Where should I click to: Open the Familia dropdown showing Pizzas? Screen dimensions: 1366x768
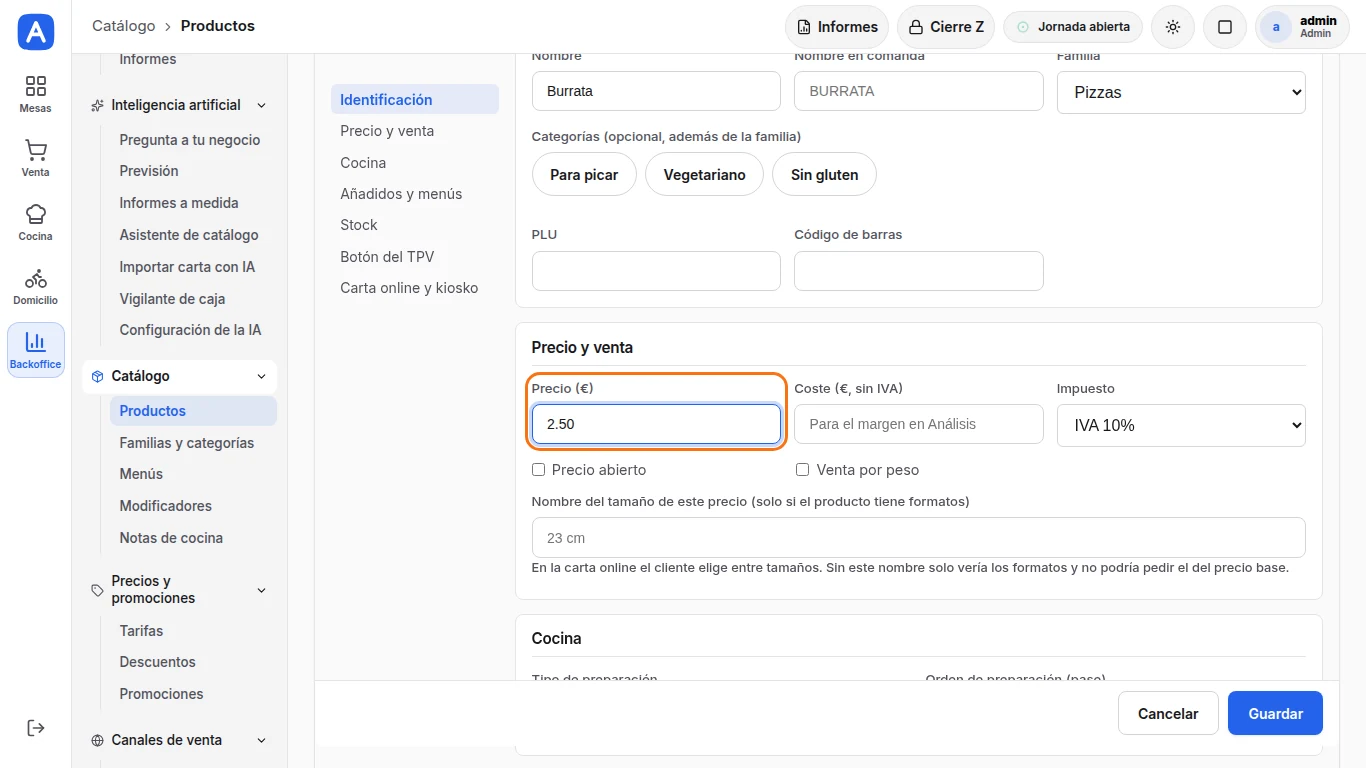(1181, 92)
